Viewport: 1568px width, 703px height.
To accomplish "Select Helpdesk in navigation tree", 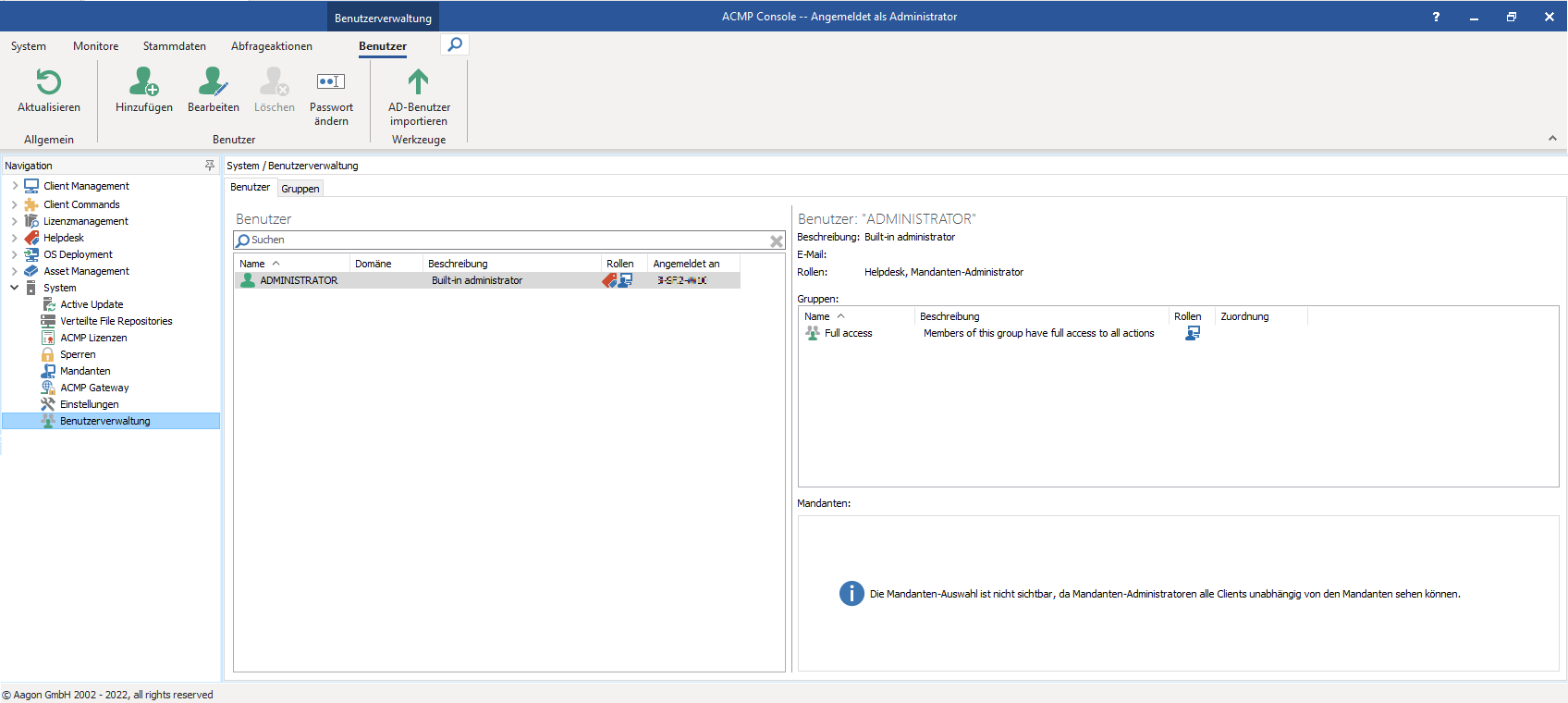I will coord(64,238).
